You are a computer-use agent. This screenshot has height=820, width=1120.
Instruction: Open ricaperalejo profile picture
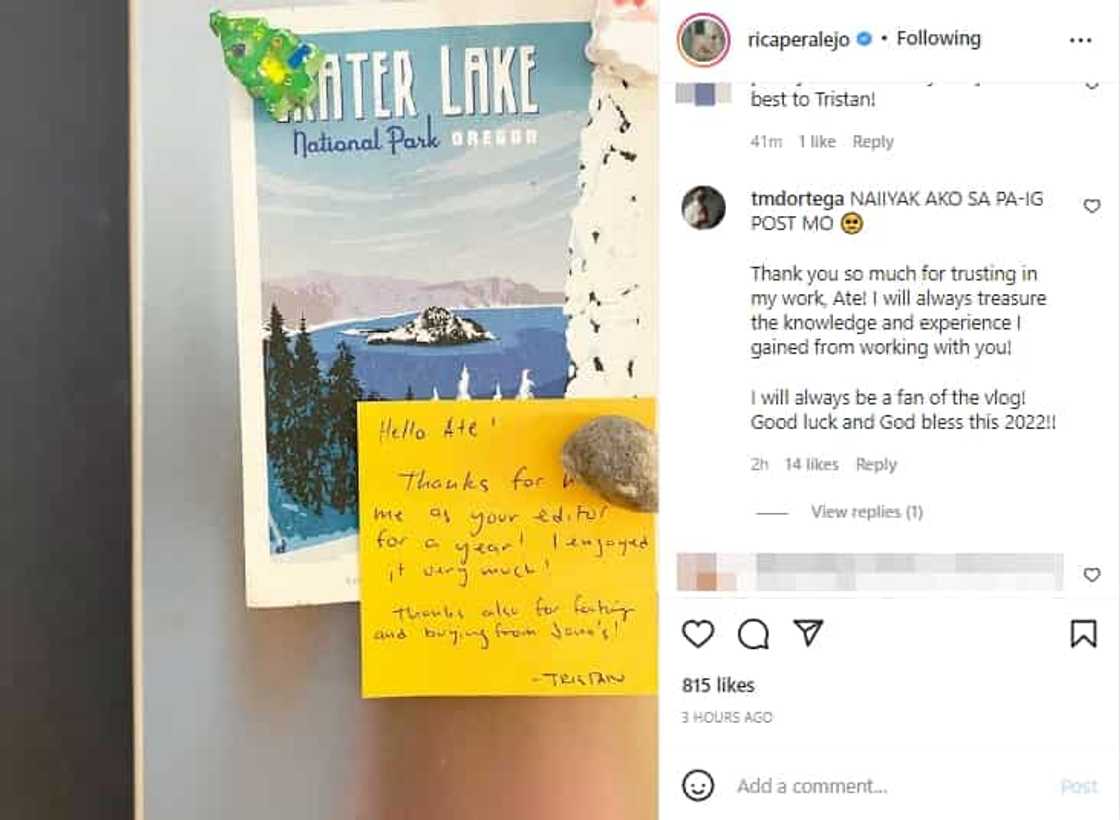(x=704, y=39)
